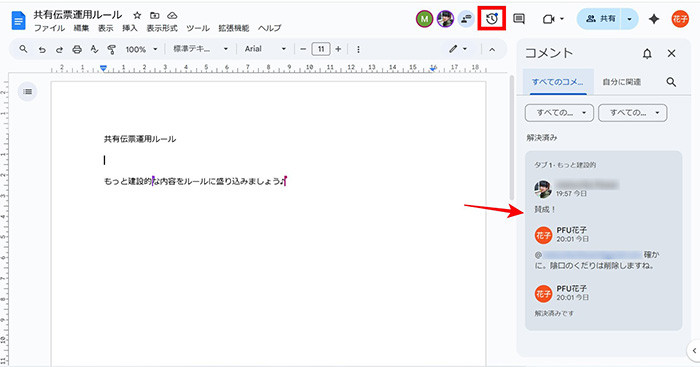Open the 挿入 menu
Screen dimensions: 700x367
pyautogui.click(x=129, y=28)
